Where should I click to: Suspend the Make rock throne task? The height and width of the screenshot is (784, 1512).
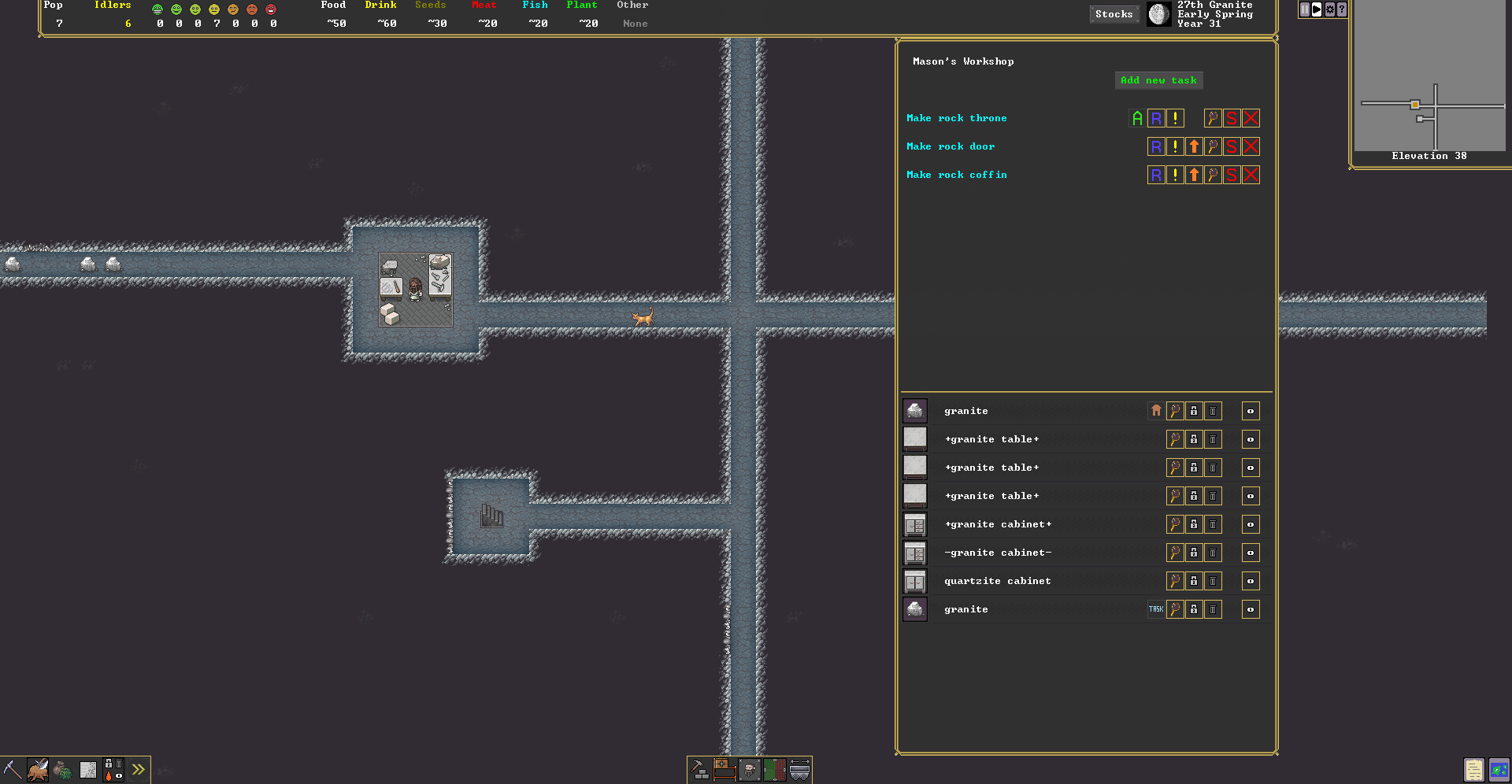[1232, 118]
